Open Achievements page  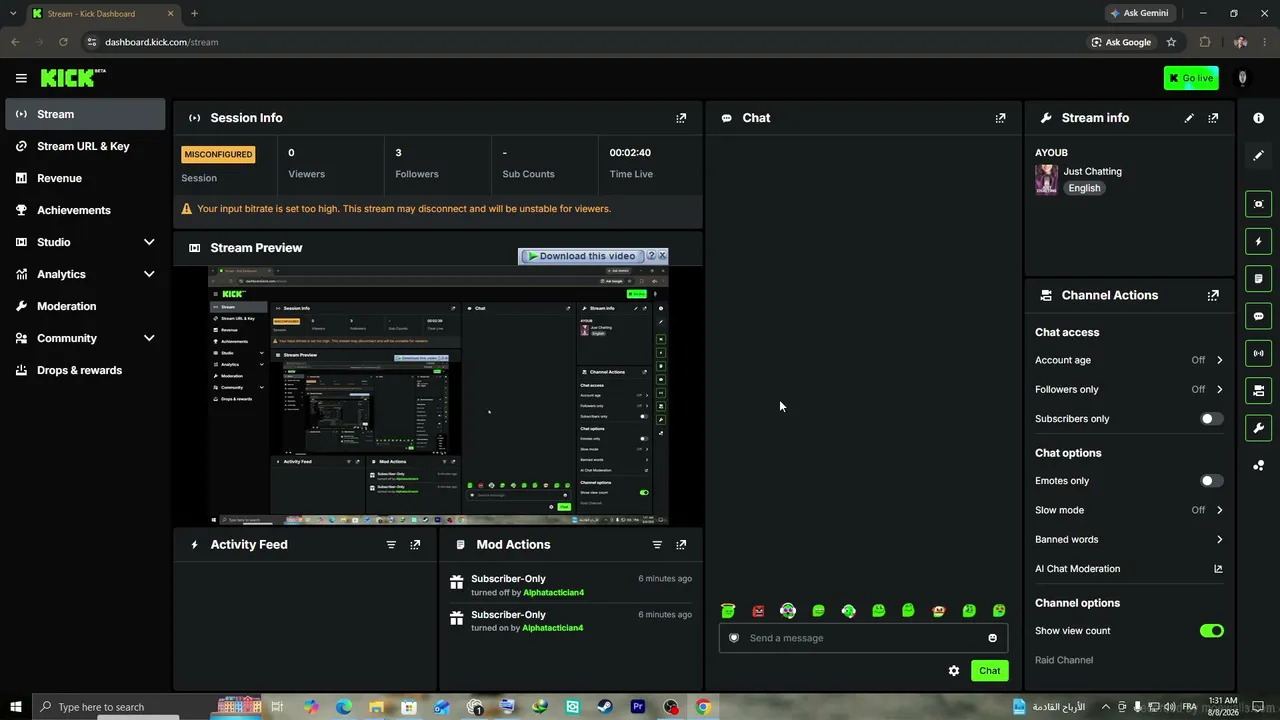[85, 210]
